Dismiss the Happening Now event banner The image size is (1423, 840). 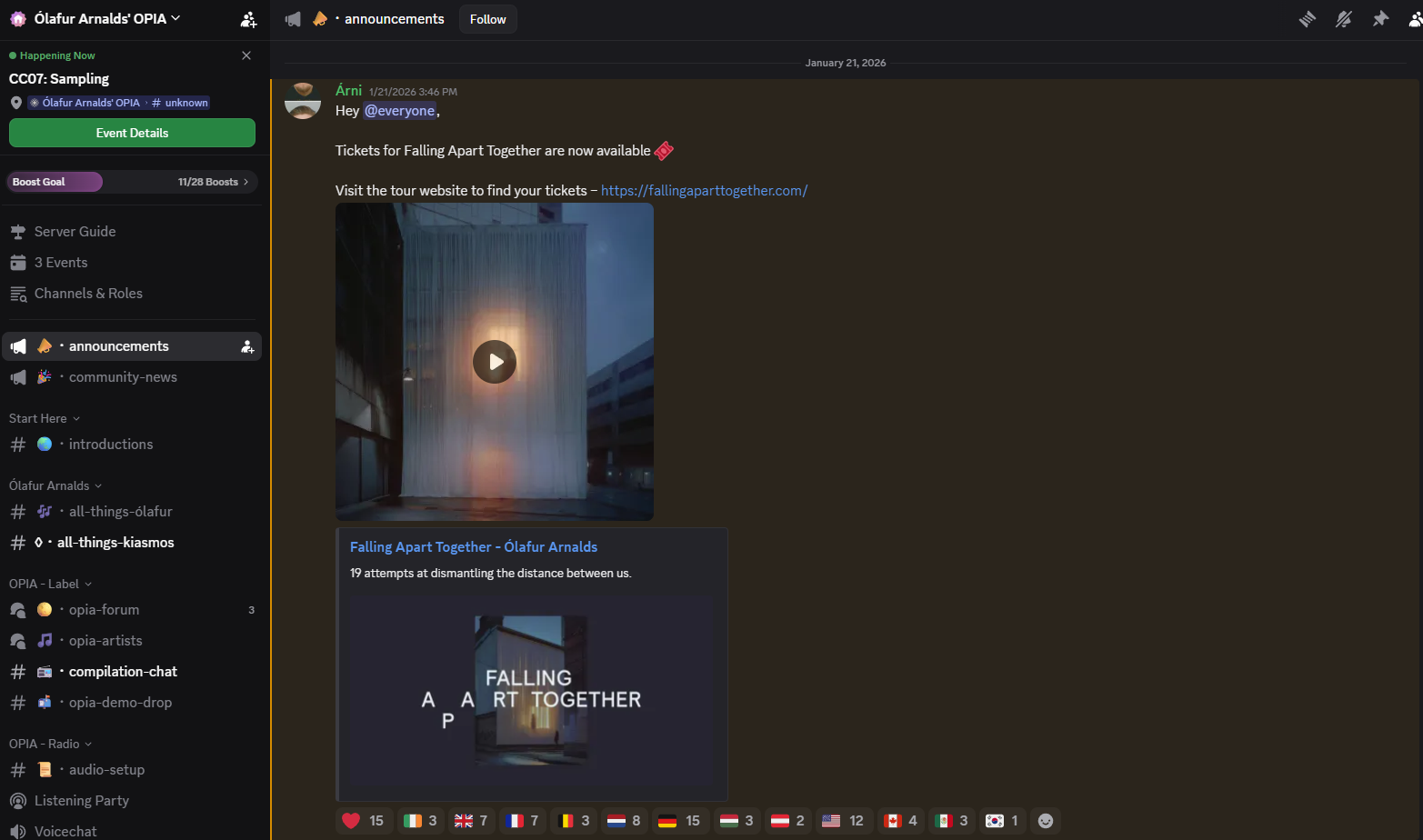pos(246,55)
